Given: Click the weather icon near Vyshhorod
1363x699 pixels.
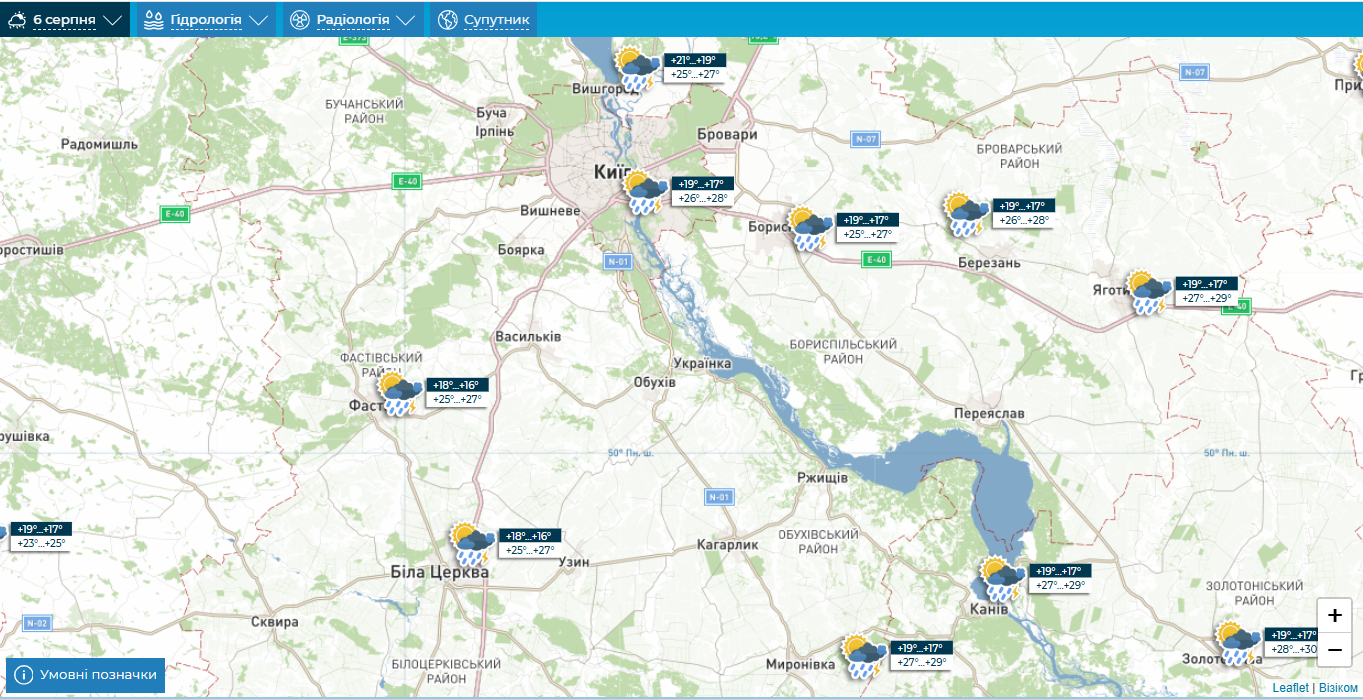Looking at the screenshot, I should tap(636, 68).
